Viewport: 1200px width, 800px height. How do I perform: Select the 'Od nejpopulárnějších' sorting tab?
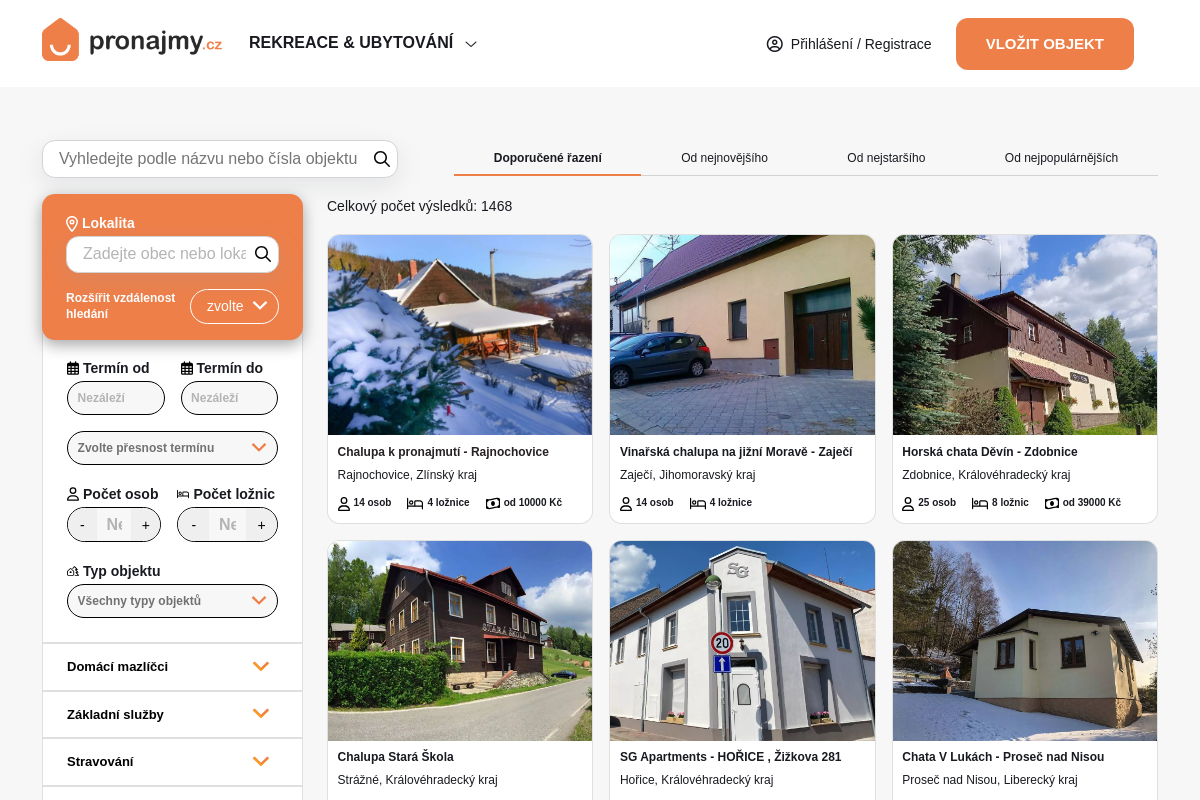tap(1061, 158)
